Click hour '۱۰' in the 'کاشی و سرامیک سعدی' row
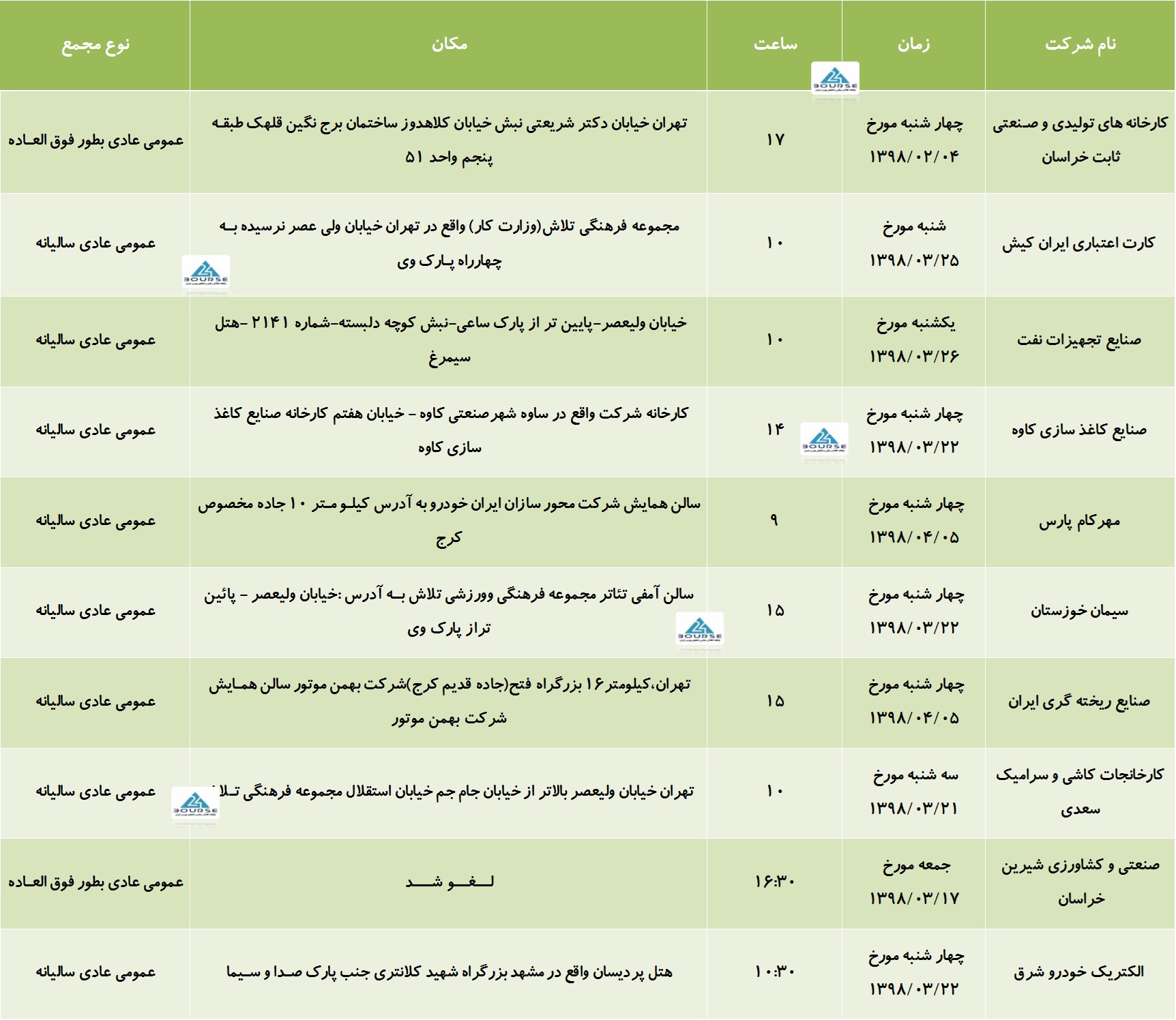The width and height of the screenshot is (1176, 1020). click(x=775, y=792)
